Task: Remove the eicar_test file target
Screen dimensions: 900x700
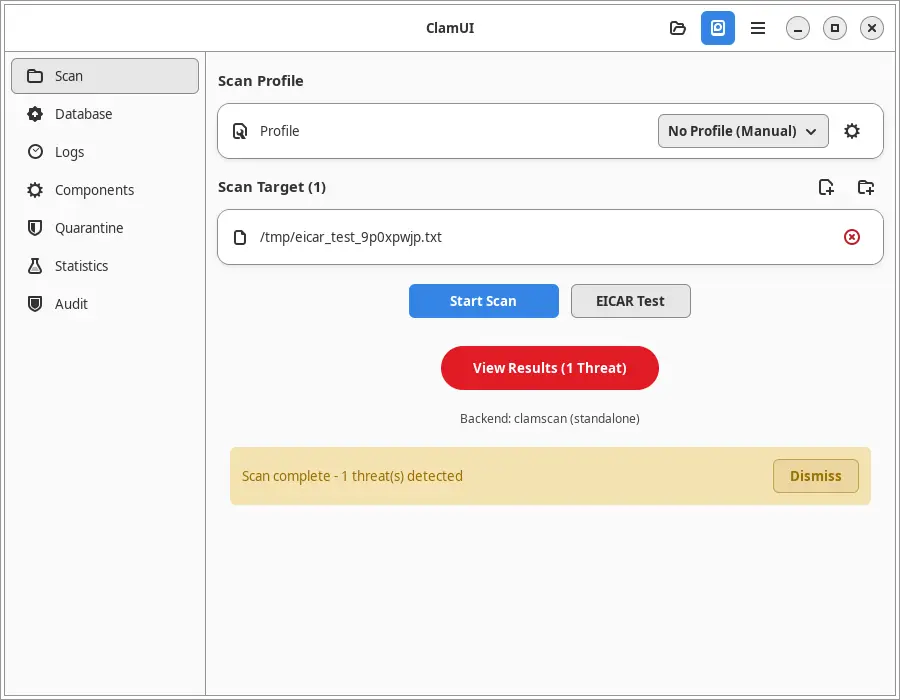Action: click(852, 237)
